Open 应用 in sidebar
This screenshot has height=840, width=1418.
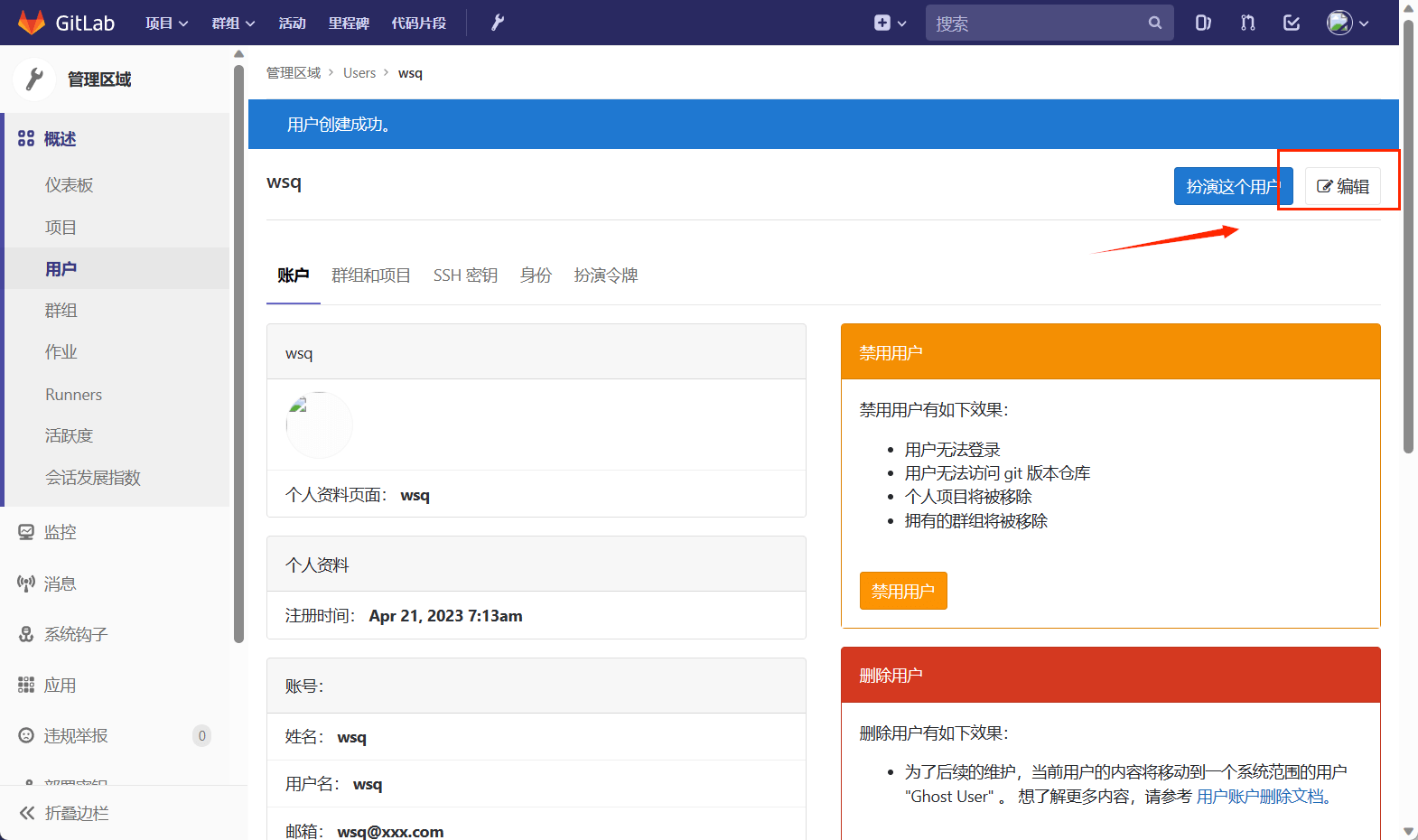60,686
